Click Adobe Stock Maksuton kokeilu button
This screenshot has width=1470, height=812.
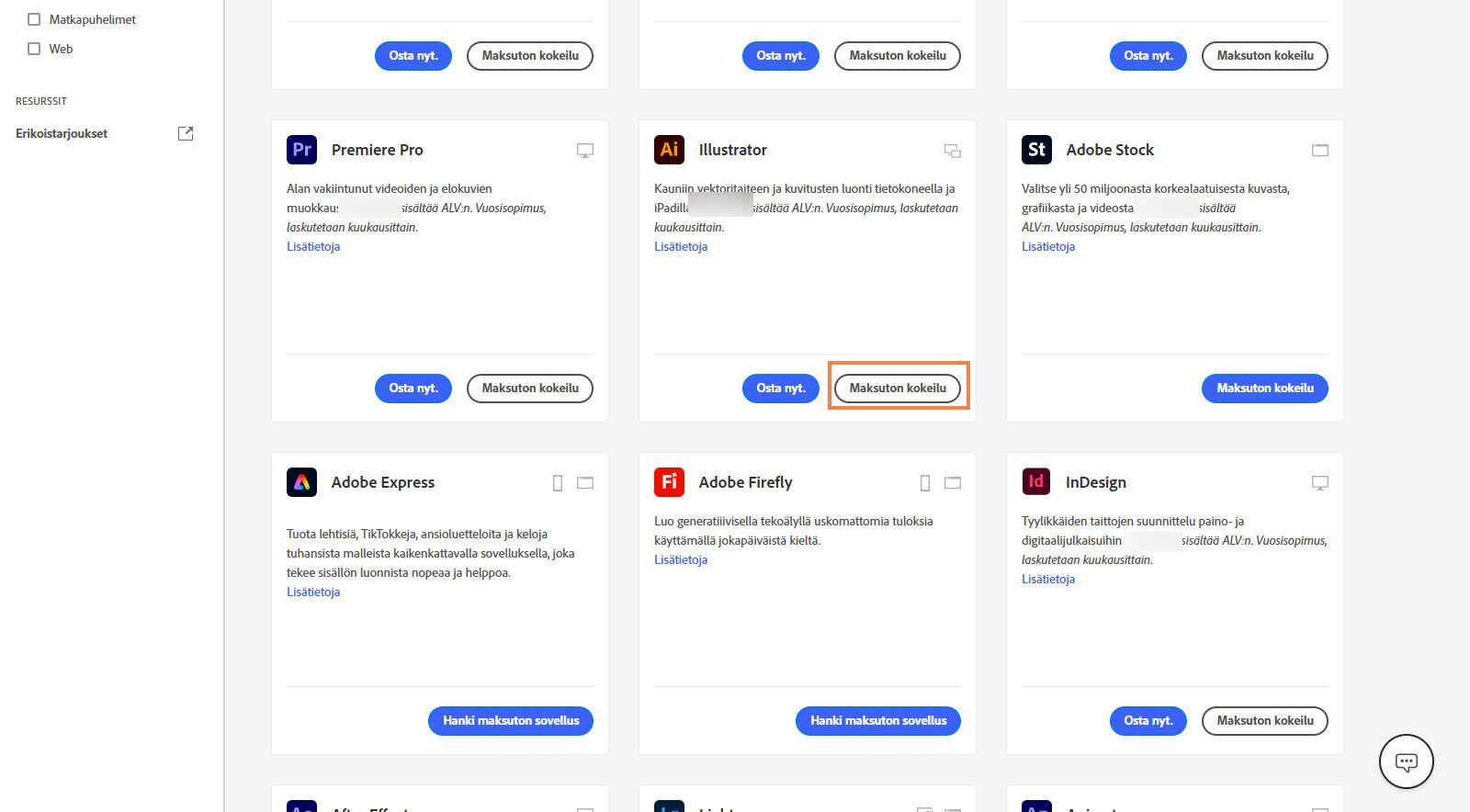click(1264, 389)
